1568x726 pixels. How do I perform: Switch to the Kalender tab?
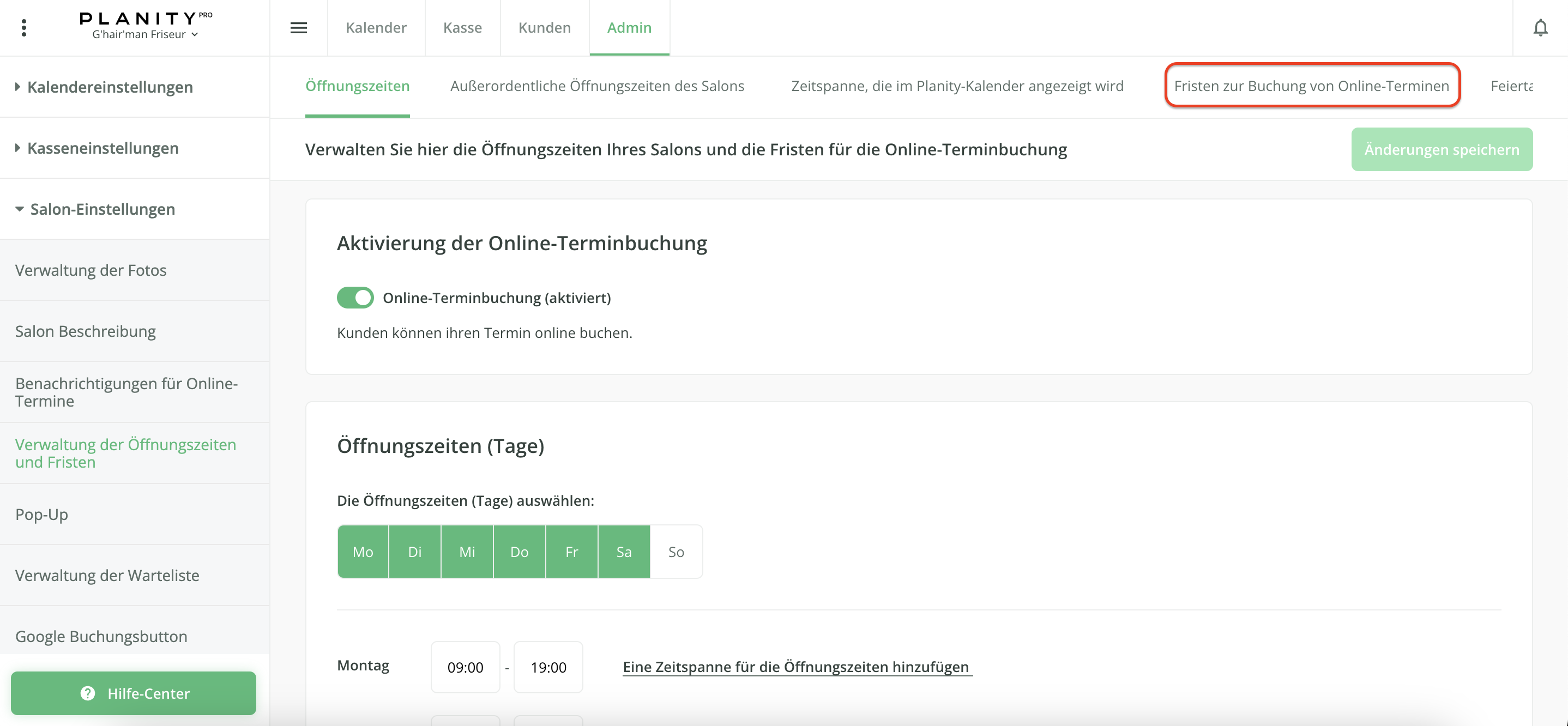coord(376,27)
